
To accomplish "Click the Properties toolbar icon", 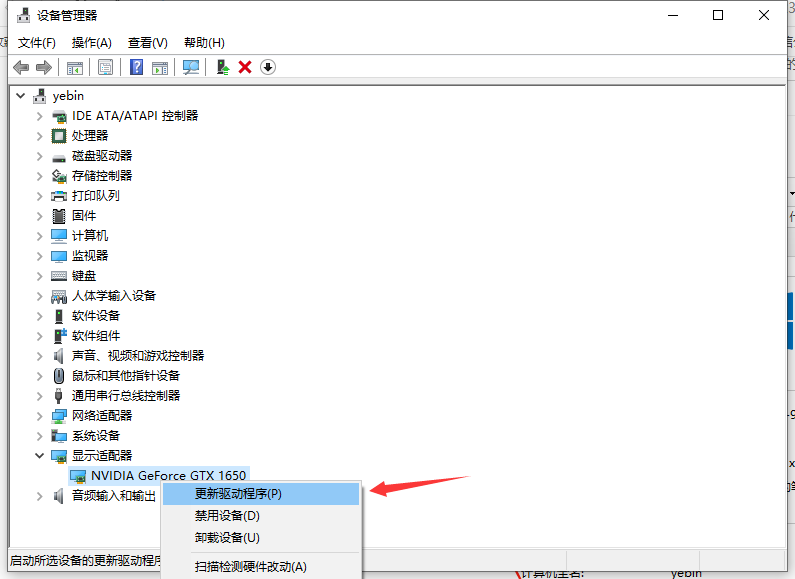I will coord(105,67).
